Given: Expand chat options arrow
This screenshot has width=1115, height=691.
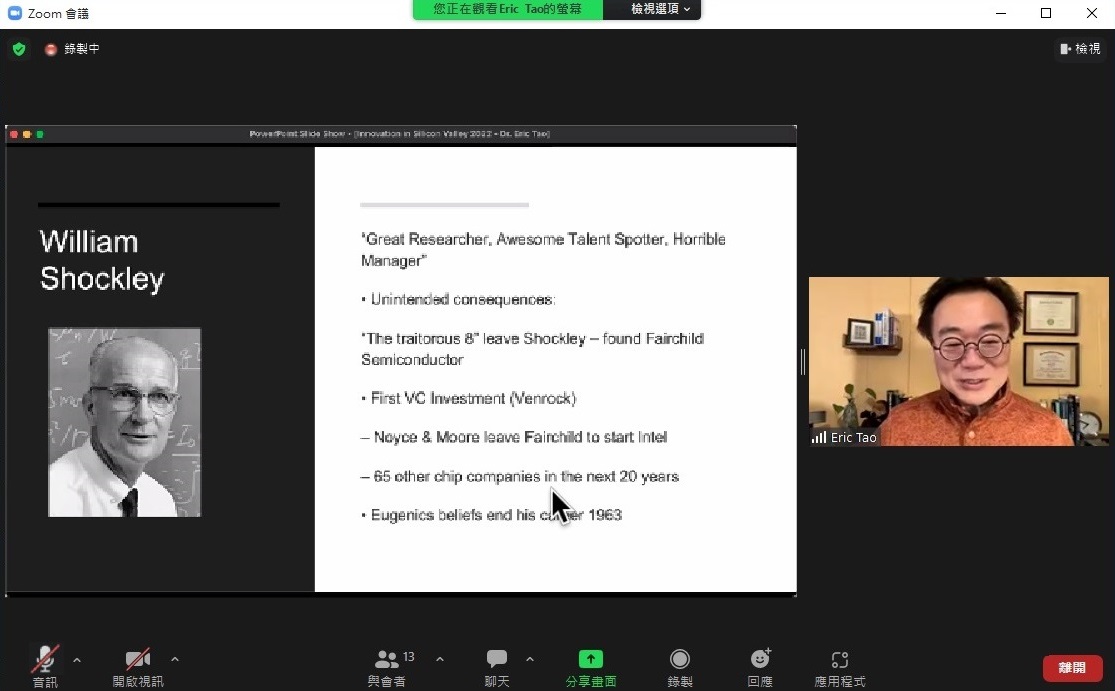Looking at the screenshot, I should [530, 659].
